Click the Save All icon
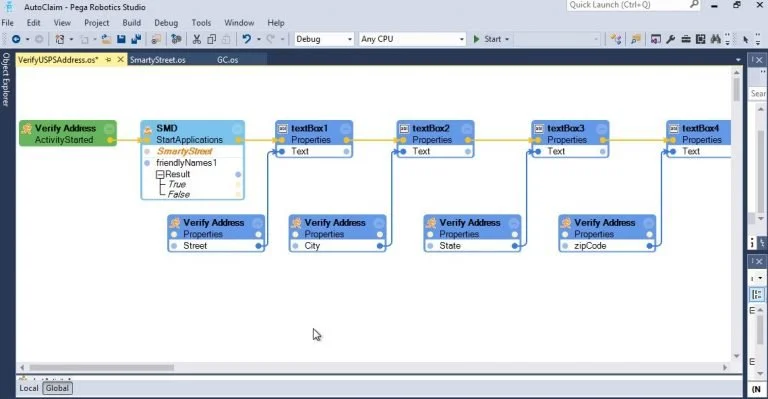 pos(136,39)
